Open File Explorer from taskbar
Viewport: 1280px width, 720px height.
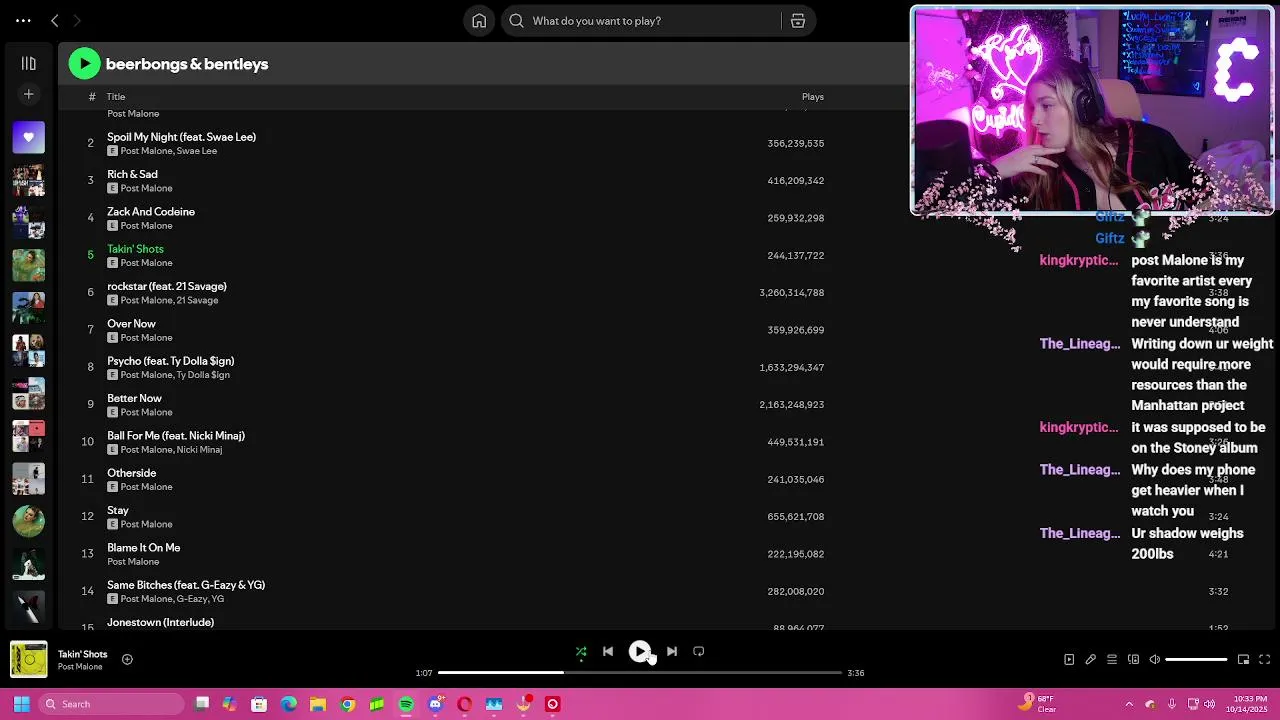(318, 704)
